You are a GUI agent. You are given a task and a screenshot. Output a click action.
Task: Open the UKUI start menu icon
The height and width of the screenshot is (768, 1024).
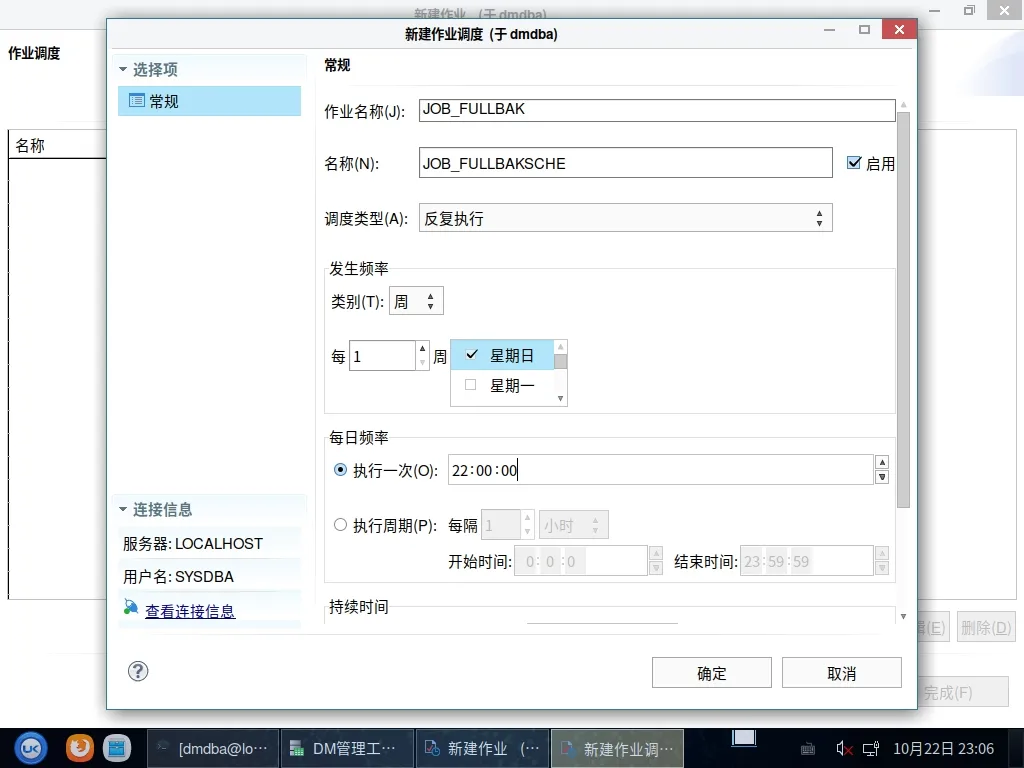click(31, 747)
